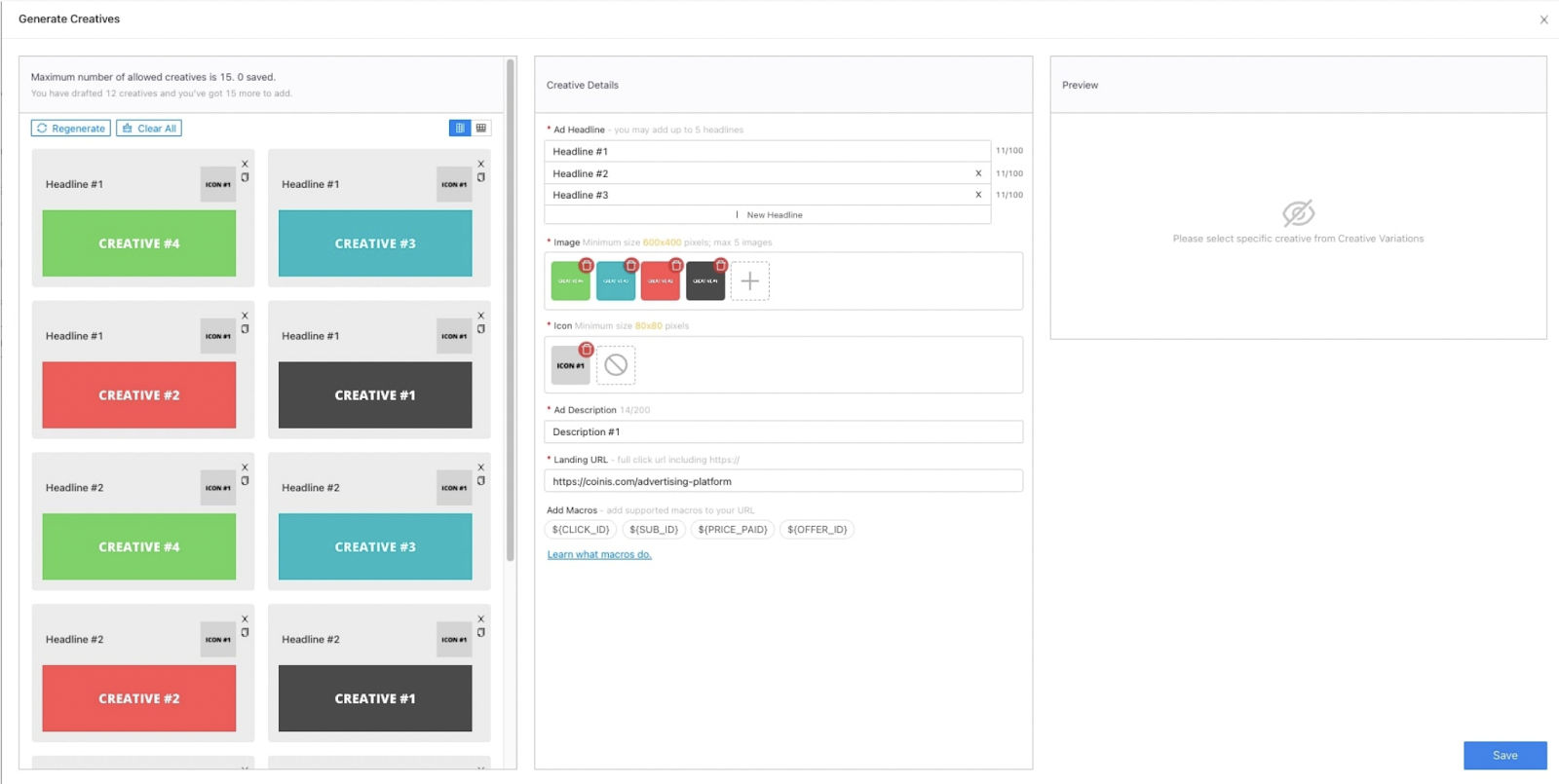This screenshot has height=784, width=1559.
Task: Remove the Headline #2 Creative #3 card
Action: (x=481, y=467)
